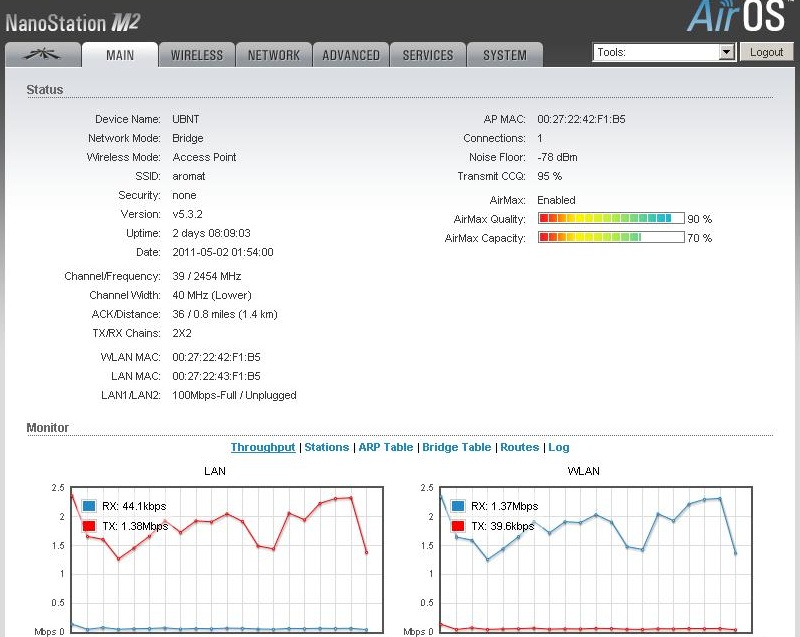Go to the NETWORK tab
Screen dimensions: 800x637
click(274, 55)
